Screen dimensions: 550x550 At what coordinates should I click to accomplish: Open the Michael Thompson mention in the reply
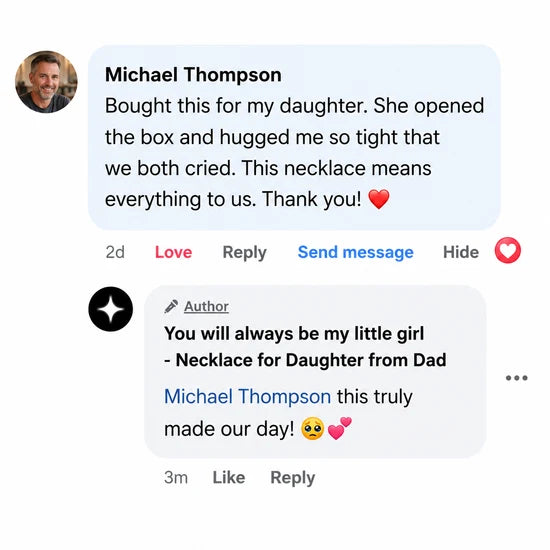coord(248,397)
